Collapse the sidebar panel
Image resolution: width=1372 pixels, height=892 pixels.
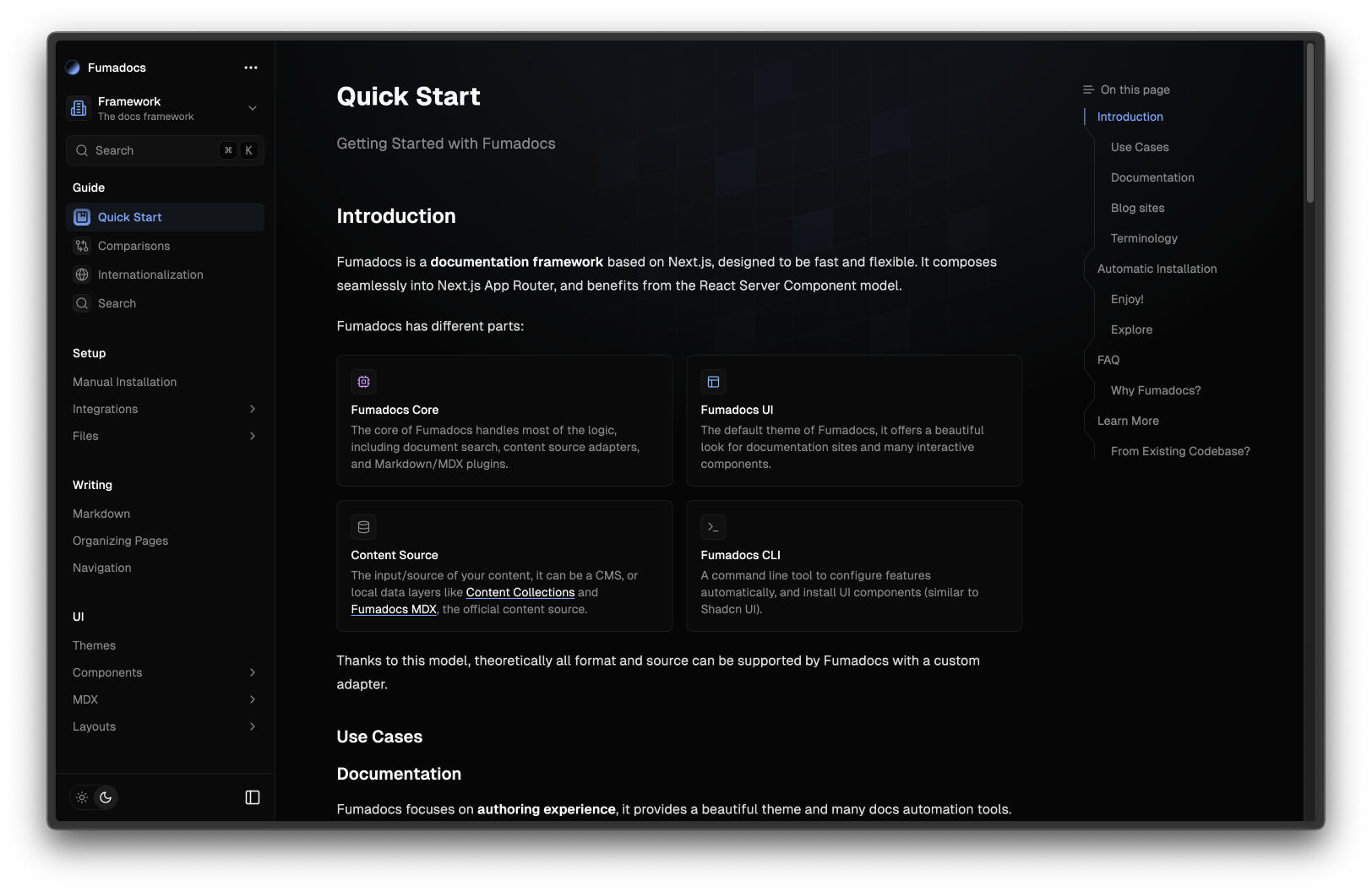[253, 797]
